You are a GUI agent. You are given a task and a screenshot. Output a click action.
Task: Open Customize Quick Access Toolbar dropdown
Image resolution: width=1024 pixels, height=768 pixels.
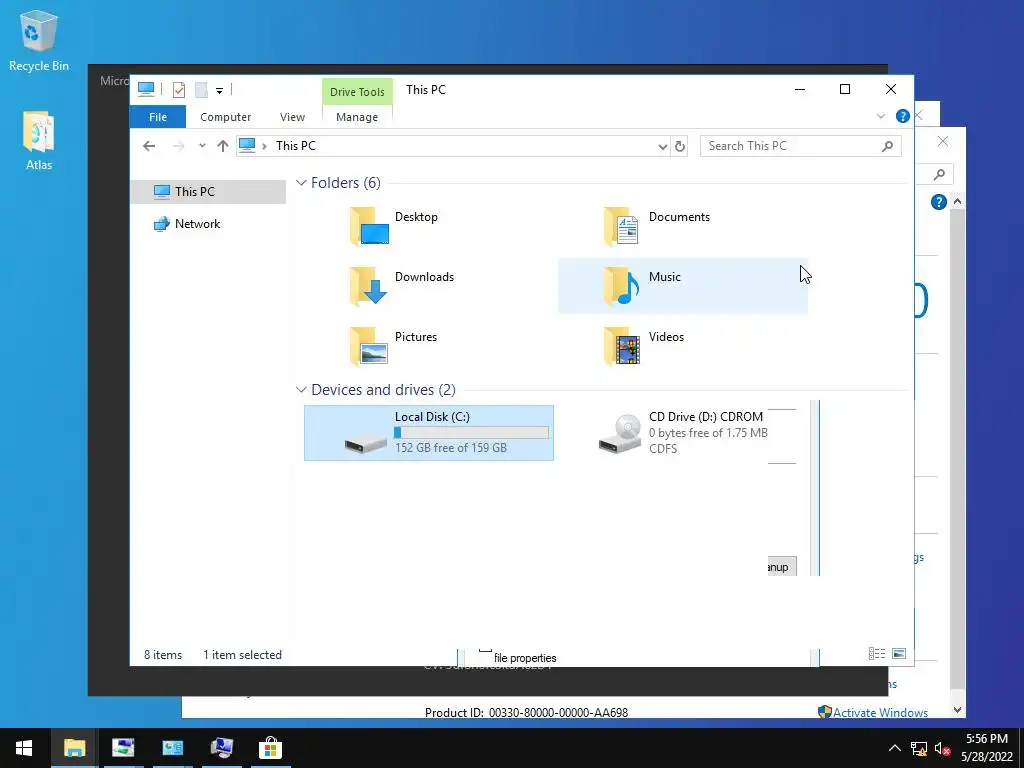coord(219,90)
